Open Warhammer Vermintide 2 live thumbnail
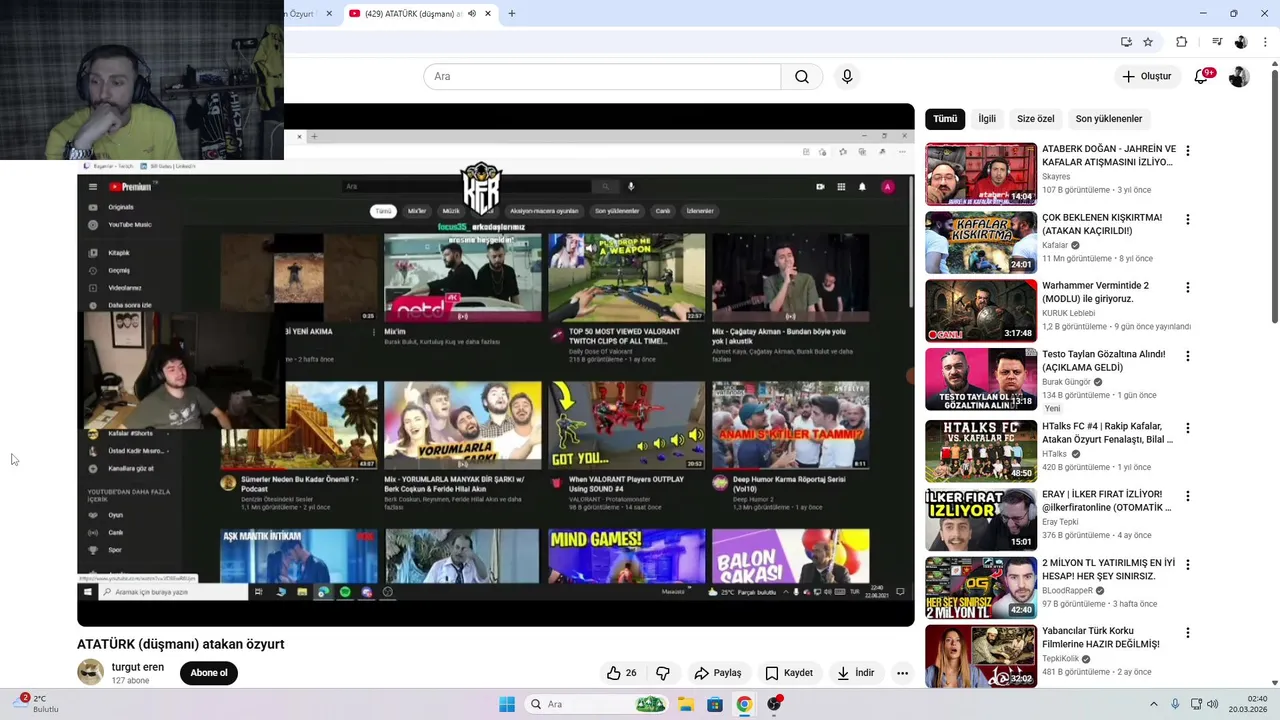This screenshot has width=1280, height=720. pos(981,310)
